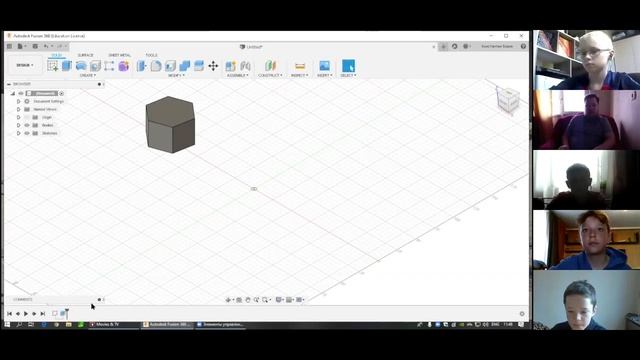This screenshot has width=640, height=360.
Task: Activate the blue Select tool
Action: click(x=348, y=66)
